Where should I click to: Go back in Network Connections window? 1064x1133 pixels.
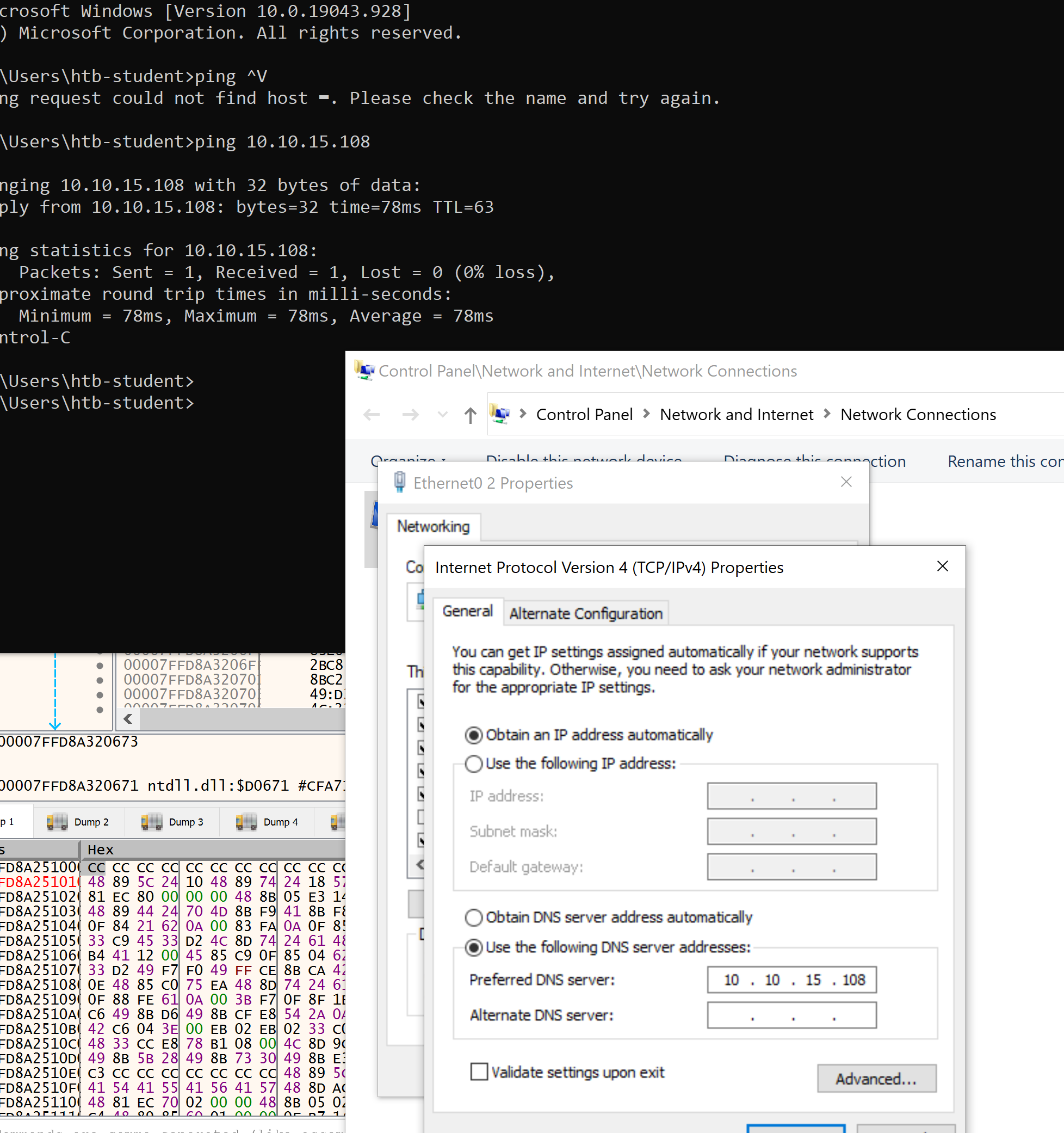tap(372, 414)
